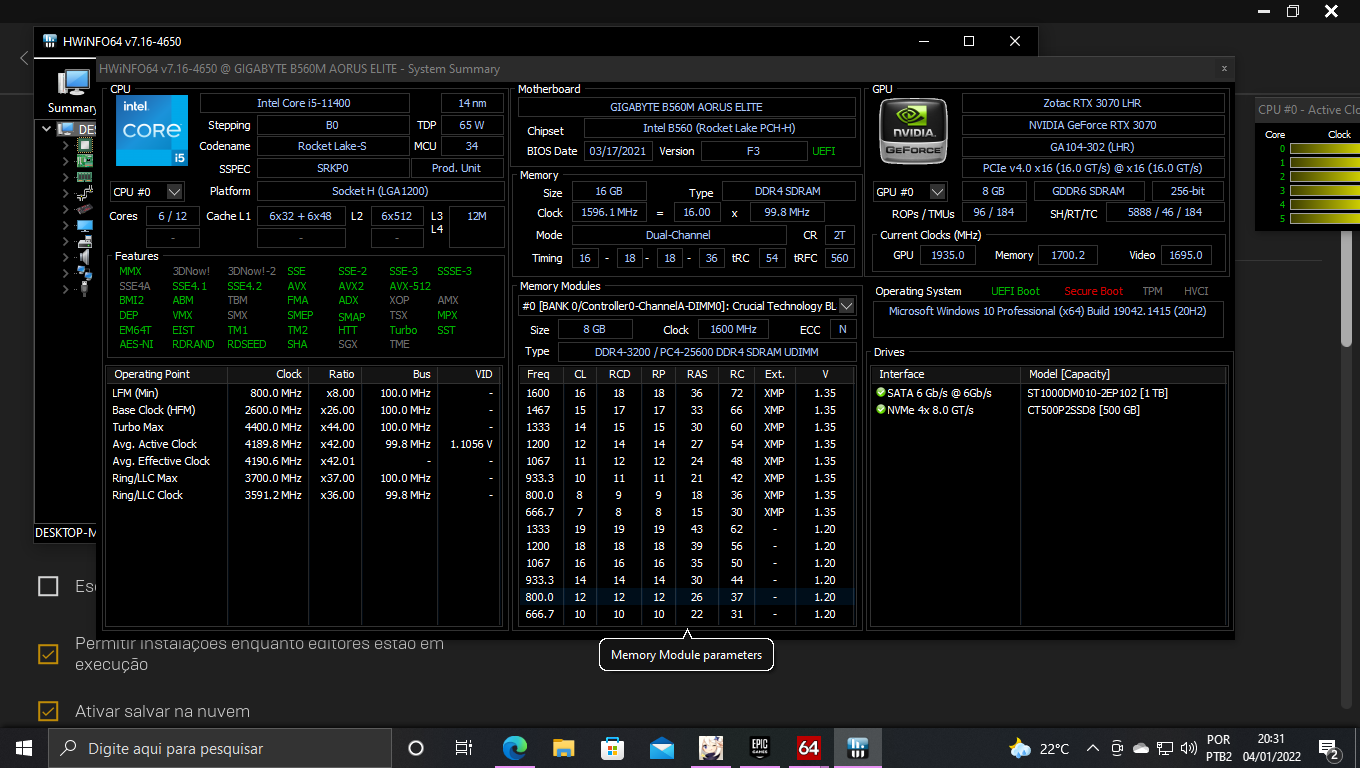Open the HWiNFO64 taskbar icon

(x=858, y=748)
